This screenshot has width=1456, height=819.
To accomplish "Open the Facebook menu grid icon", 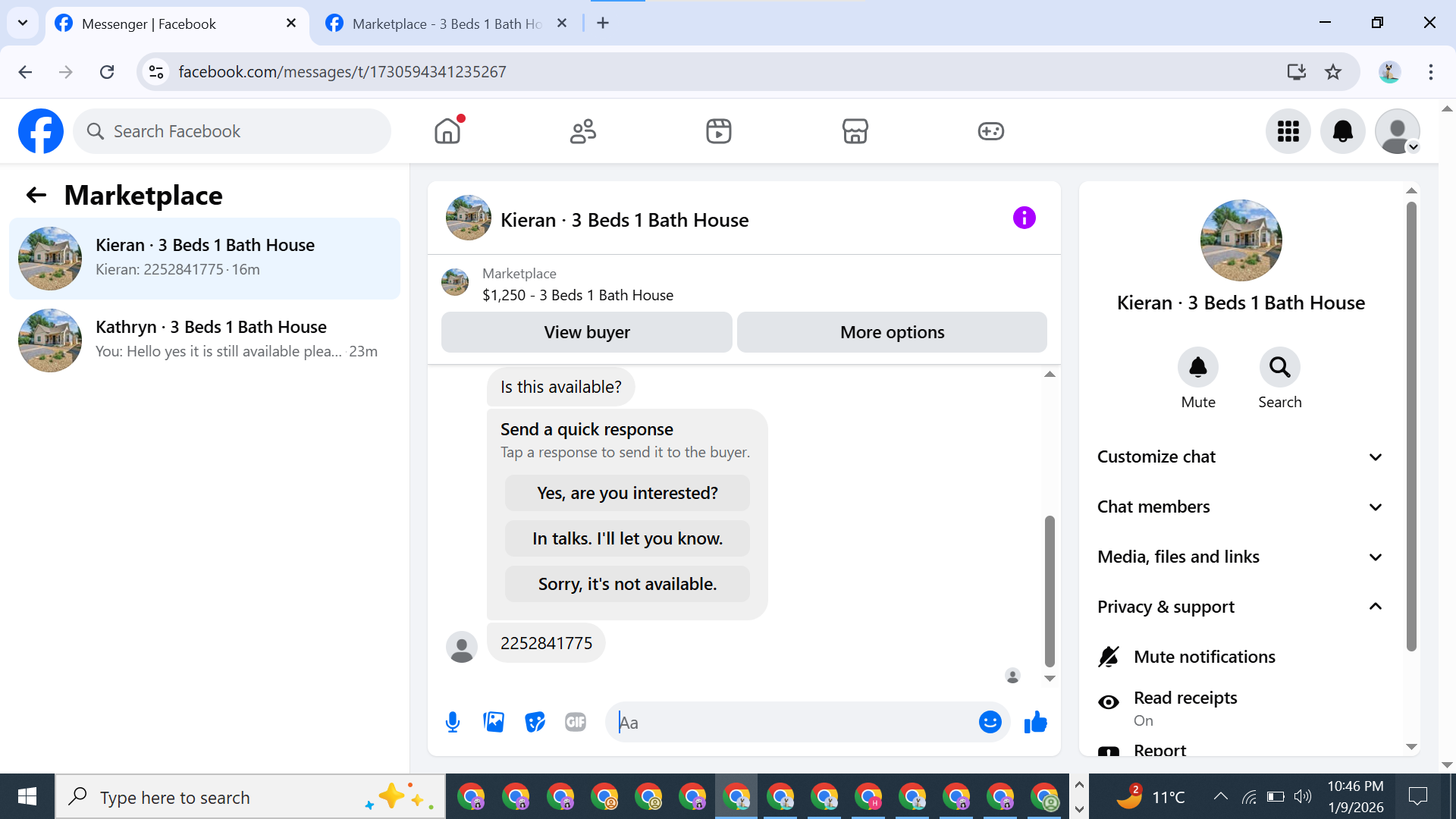I will pyautogui.click(x=1288, y=131).
